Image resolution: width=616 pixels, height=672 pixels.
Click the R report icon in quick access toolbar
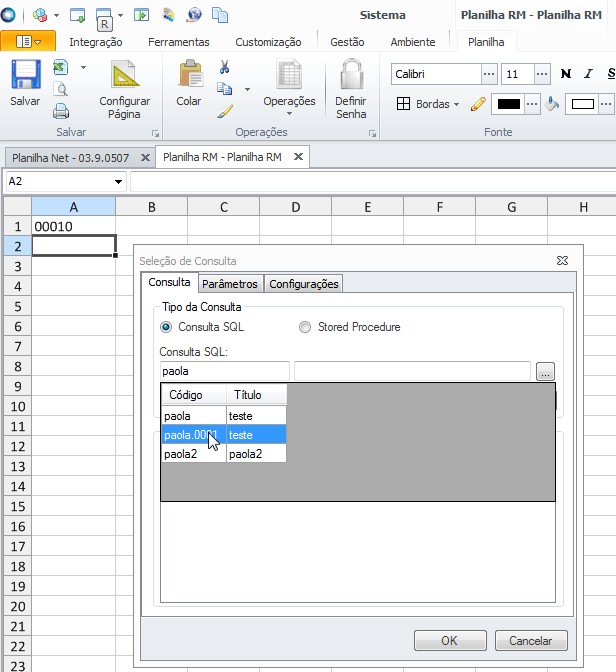104,19
